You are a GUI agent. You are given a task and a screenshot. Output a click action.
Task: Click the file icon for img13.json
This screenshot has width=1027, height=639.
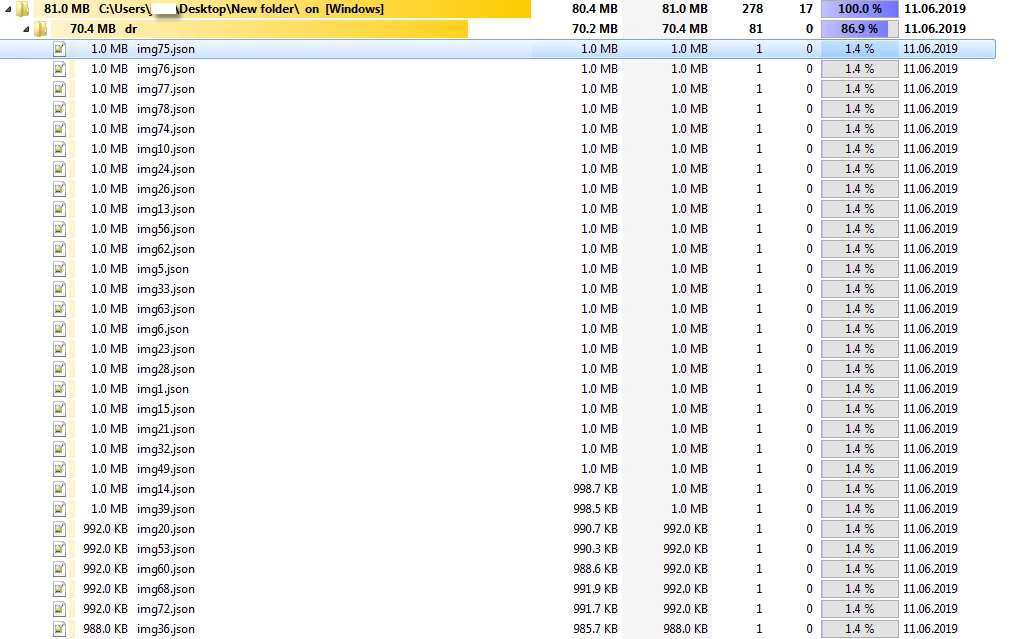coord(60,209)
